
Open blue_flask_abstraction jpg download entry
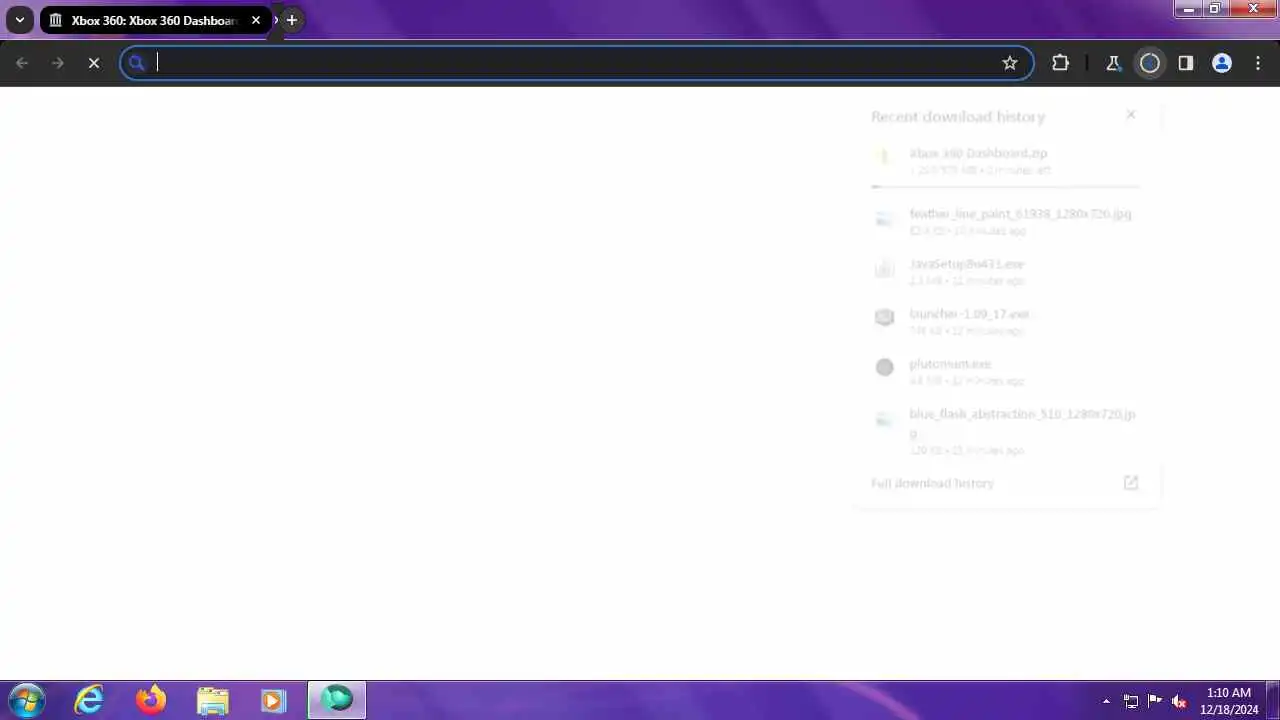pos(1006,430)
